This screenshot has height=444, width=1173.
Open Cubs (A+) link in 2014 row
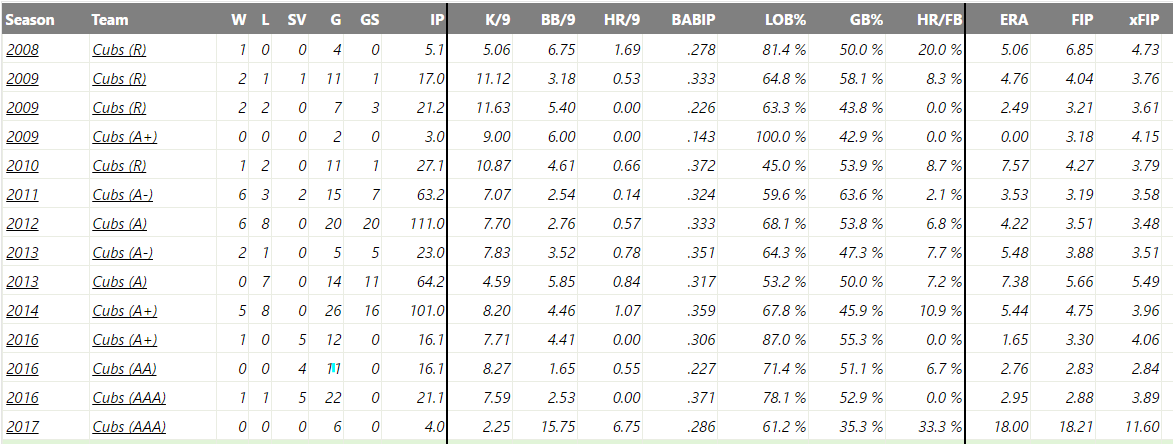coord(124,311)
